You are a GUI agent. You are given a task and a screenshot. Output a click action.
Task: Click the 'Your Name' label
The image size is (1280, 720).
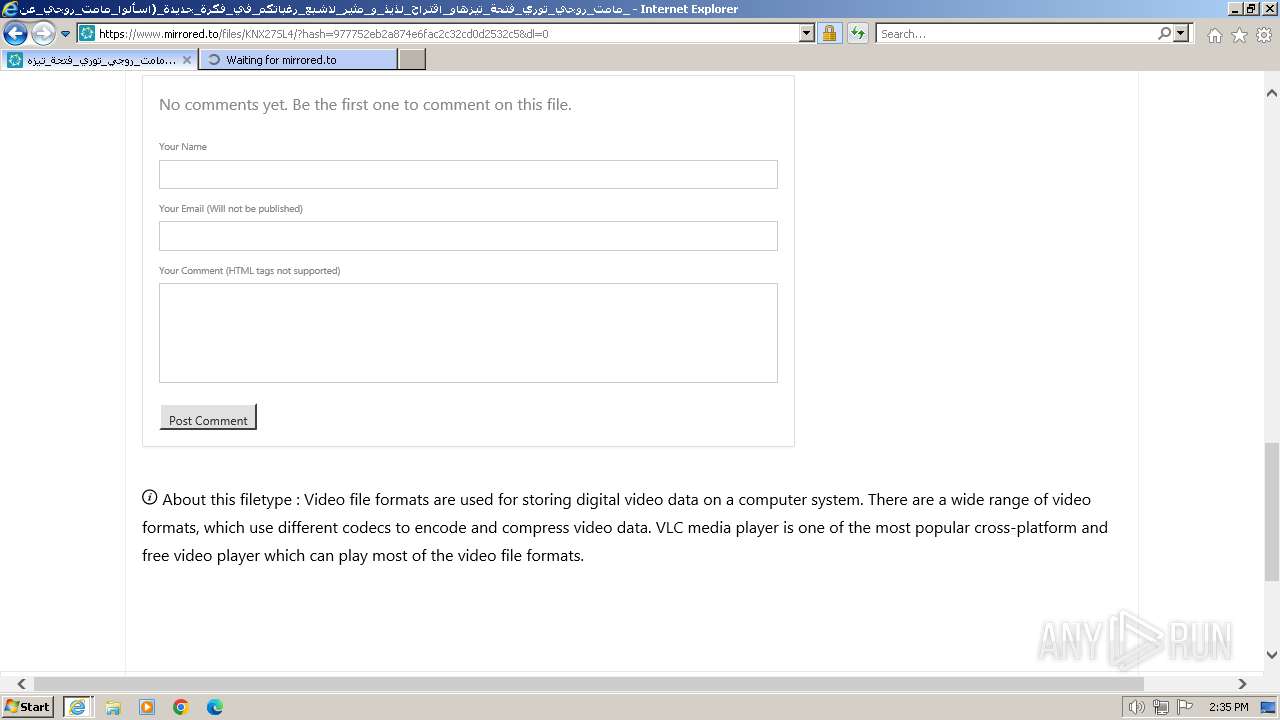[x=183, y=147]
